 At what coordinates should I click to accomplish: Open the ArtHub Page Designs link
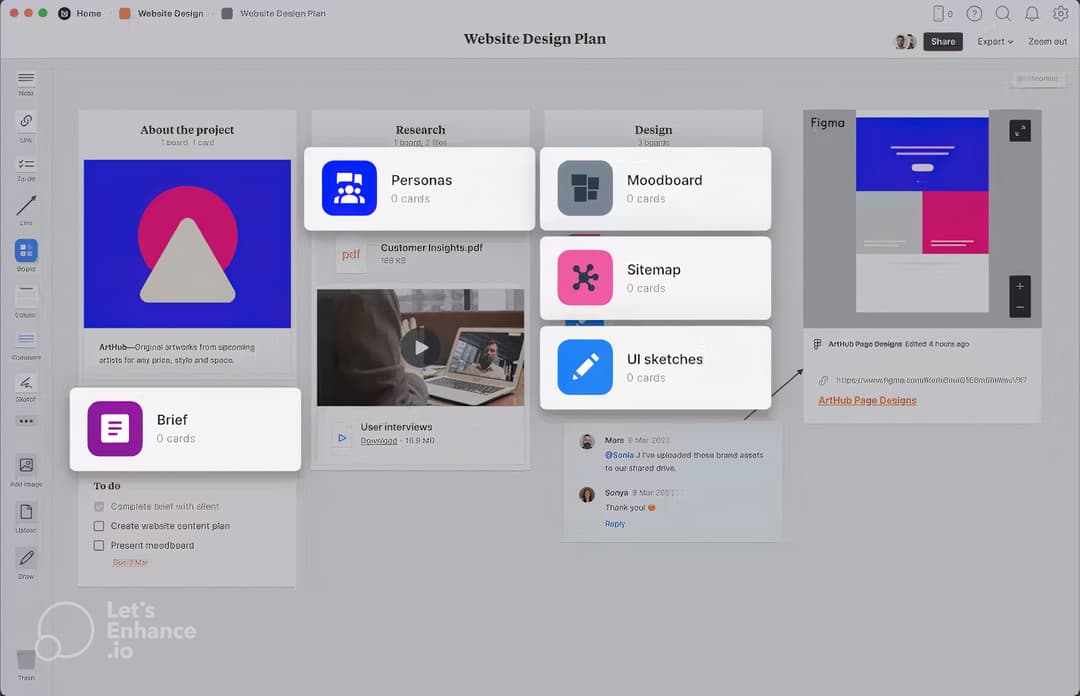pos(867,399)
